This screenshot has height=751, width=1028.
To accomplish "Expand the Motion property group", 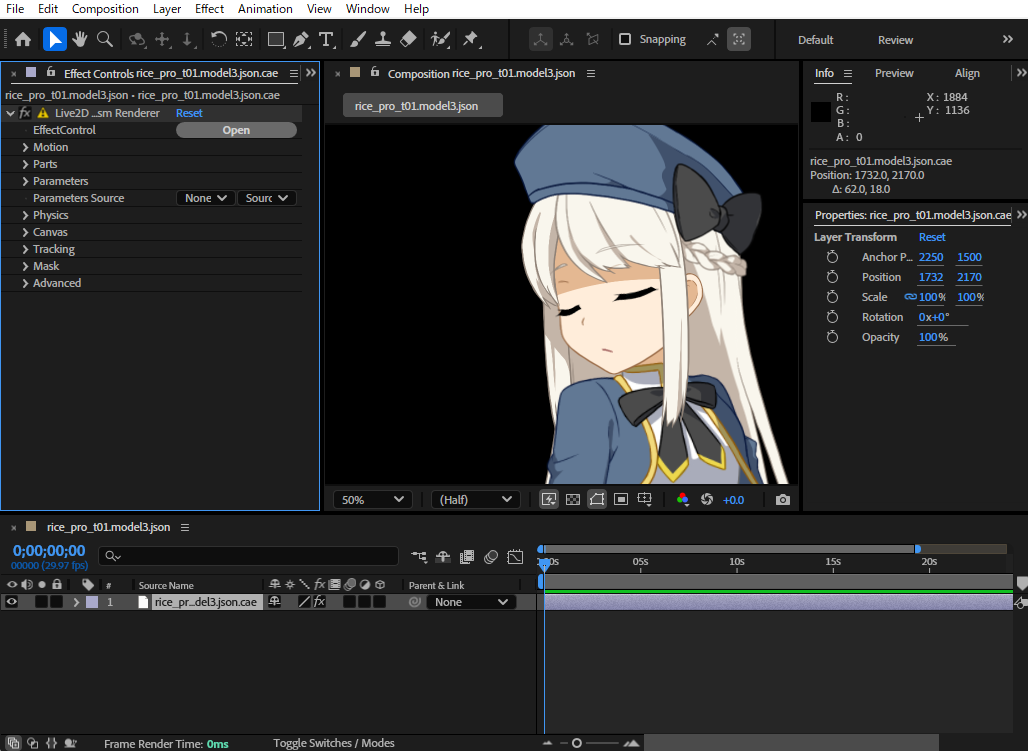I will [26, 147].
